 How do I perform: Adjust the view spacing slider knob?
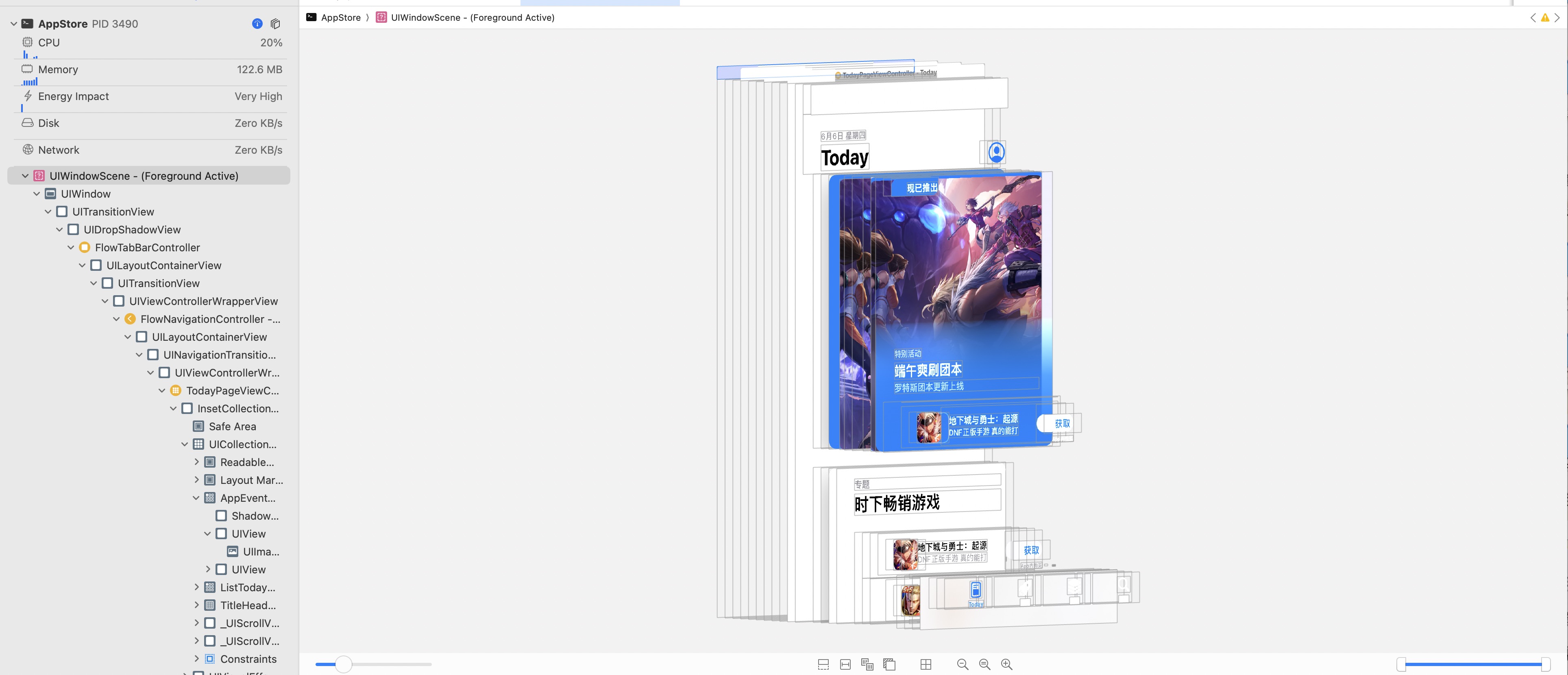[x=343, y=664]
